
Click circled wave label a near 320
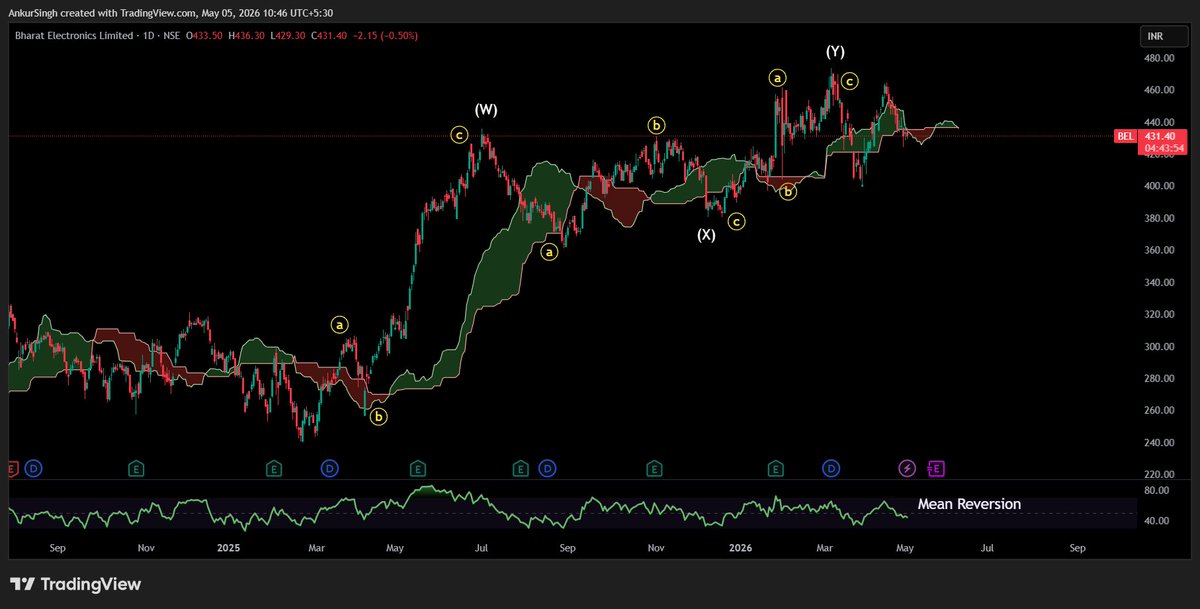[340, 325]
